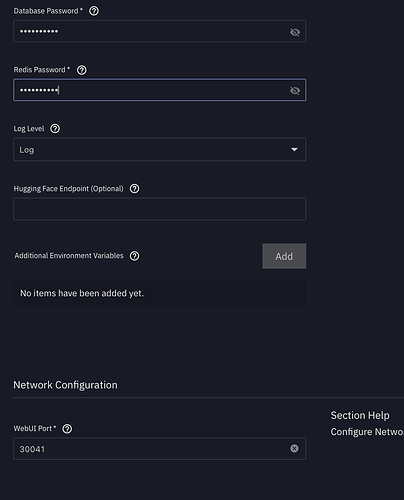The image size is (404, 500).
Task: Click the Configure Network help text
Action: (x=367, y=432)
